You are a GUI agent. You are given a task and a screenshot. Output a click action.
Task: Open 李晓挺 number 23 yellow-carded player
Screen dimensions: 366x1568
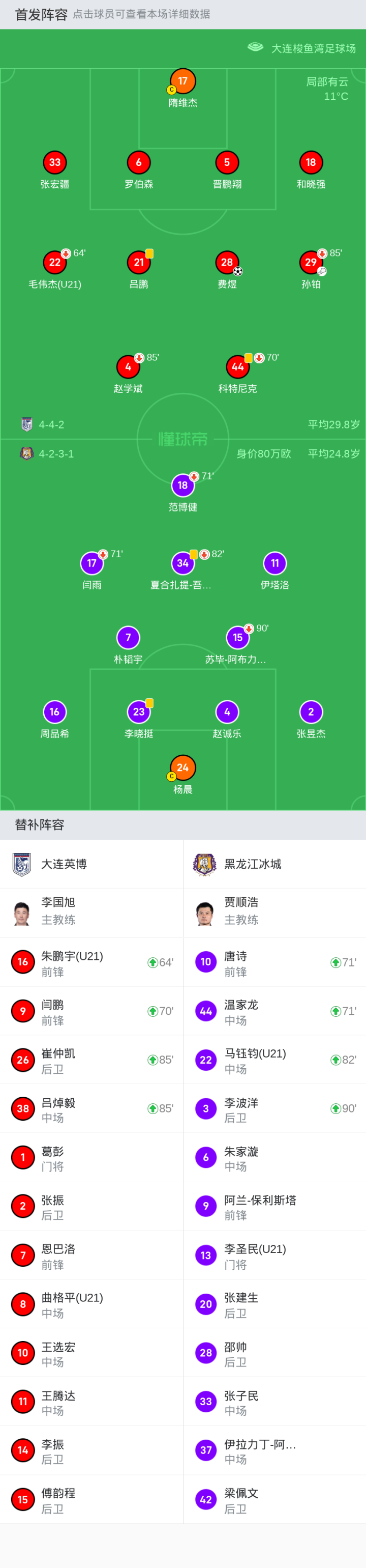139,711
